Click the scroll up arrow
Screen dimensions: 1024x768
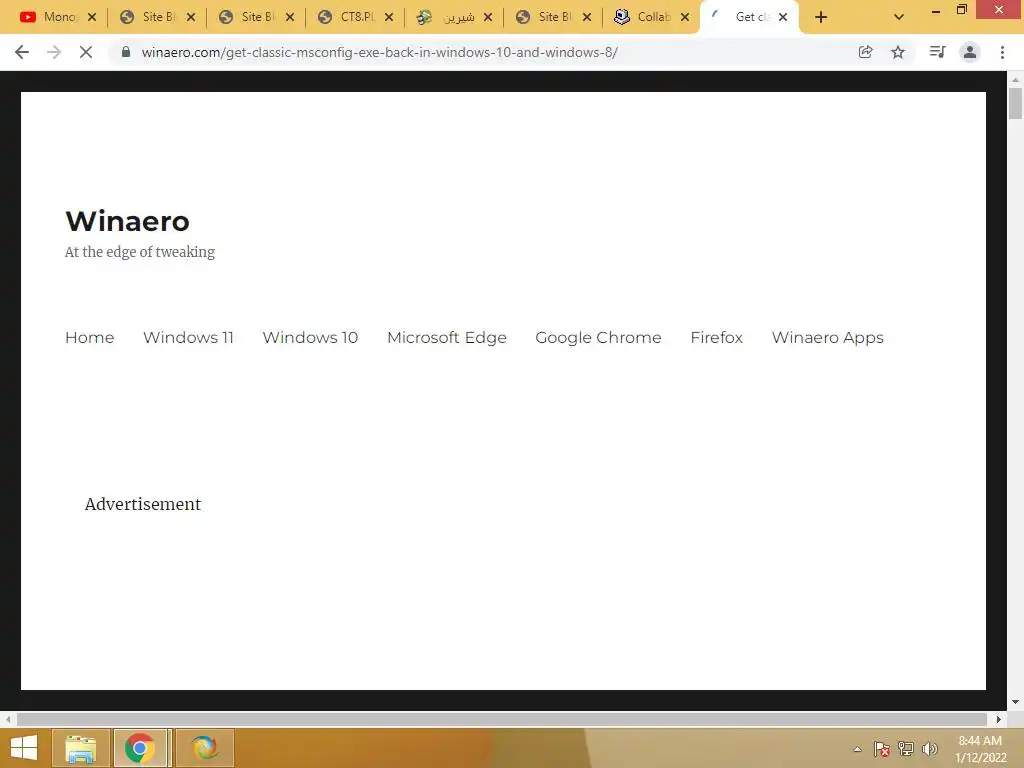pyautogui.click(x=1015, y=79)
